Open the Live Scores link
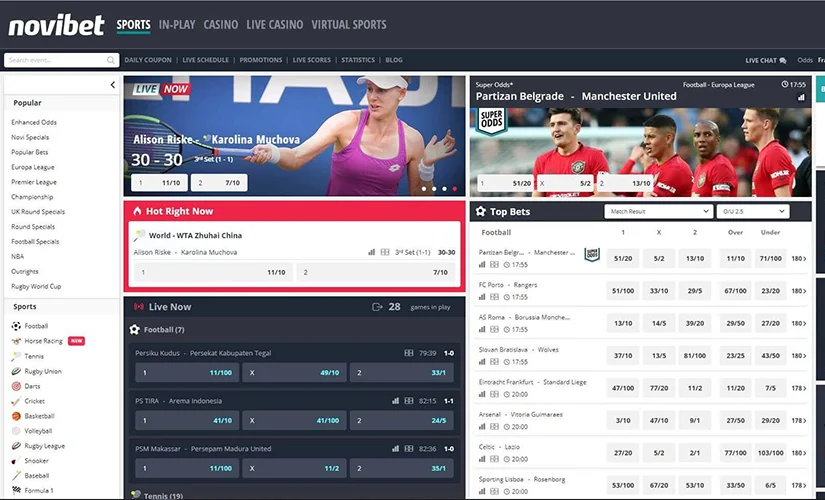This screenshot has height=500, width=825. [x=311, y=60]
